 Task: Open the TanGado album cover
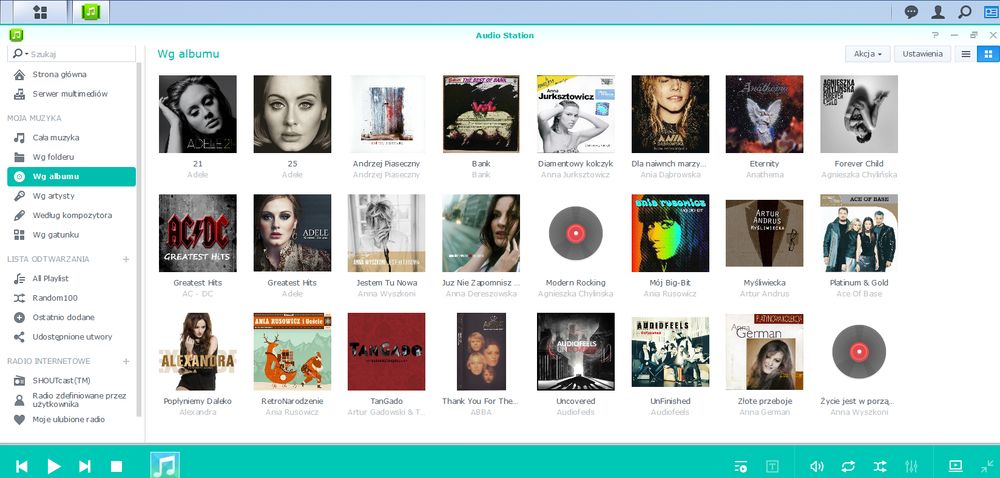click(x=386, y=351)
